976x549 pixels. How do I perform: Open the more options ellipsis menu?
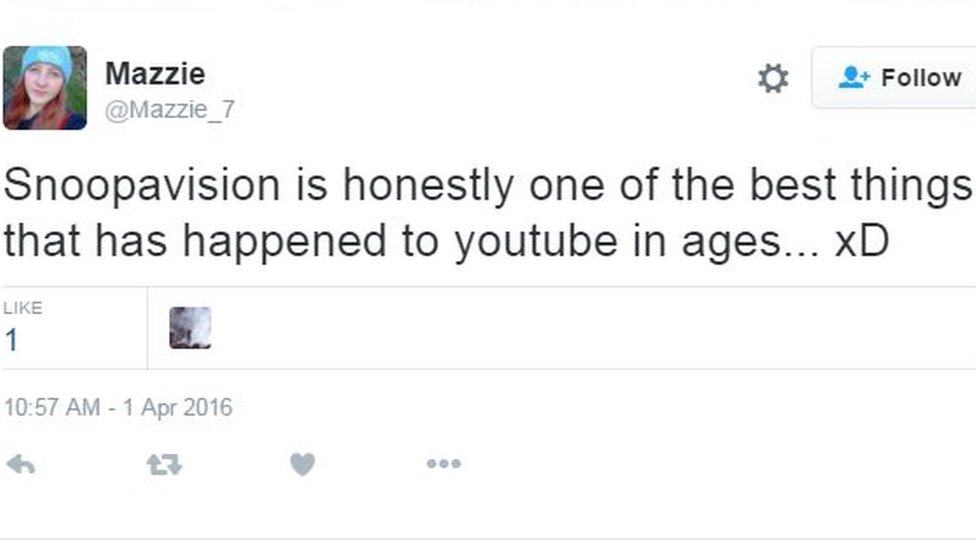(443, 464)
